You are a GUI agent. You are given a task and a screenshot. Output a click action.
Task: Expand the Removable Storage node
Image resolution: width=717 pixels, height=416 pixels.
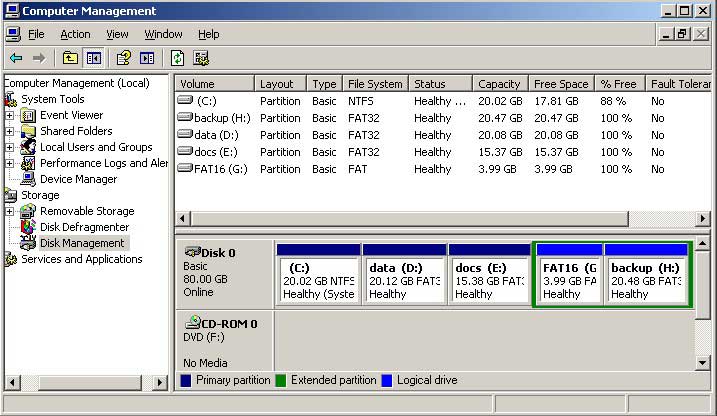10,211
